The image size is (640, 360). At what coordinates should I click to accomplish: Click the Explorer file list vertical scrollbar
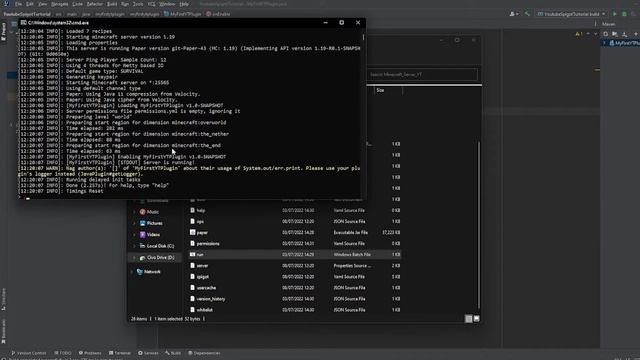click(479, 224)
